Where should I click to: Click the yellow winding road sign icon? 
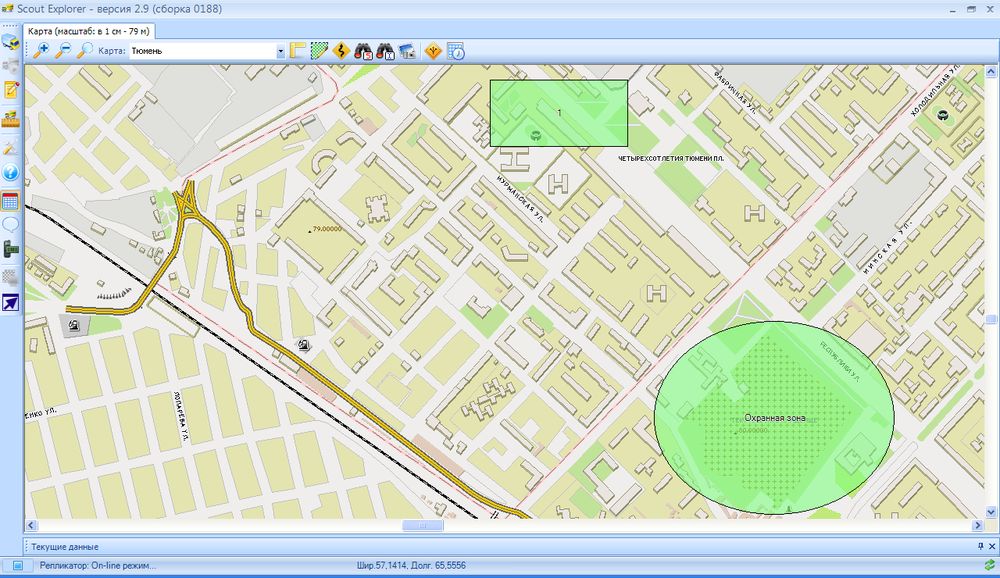point(341,51)
